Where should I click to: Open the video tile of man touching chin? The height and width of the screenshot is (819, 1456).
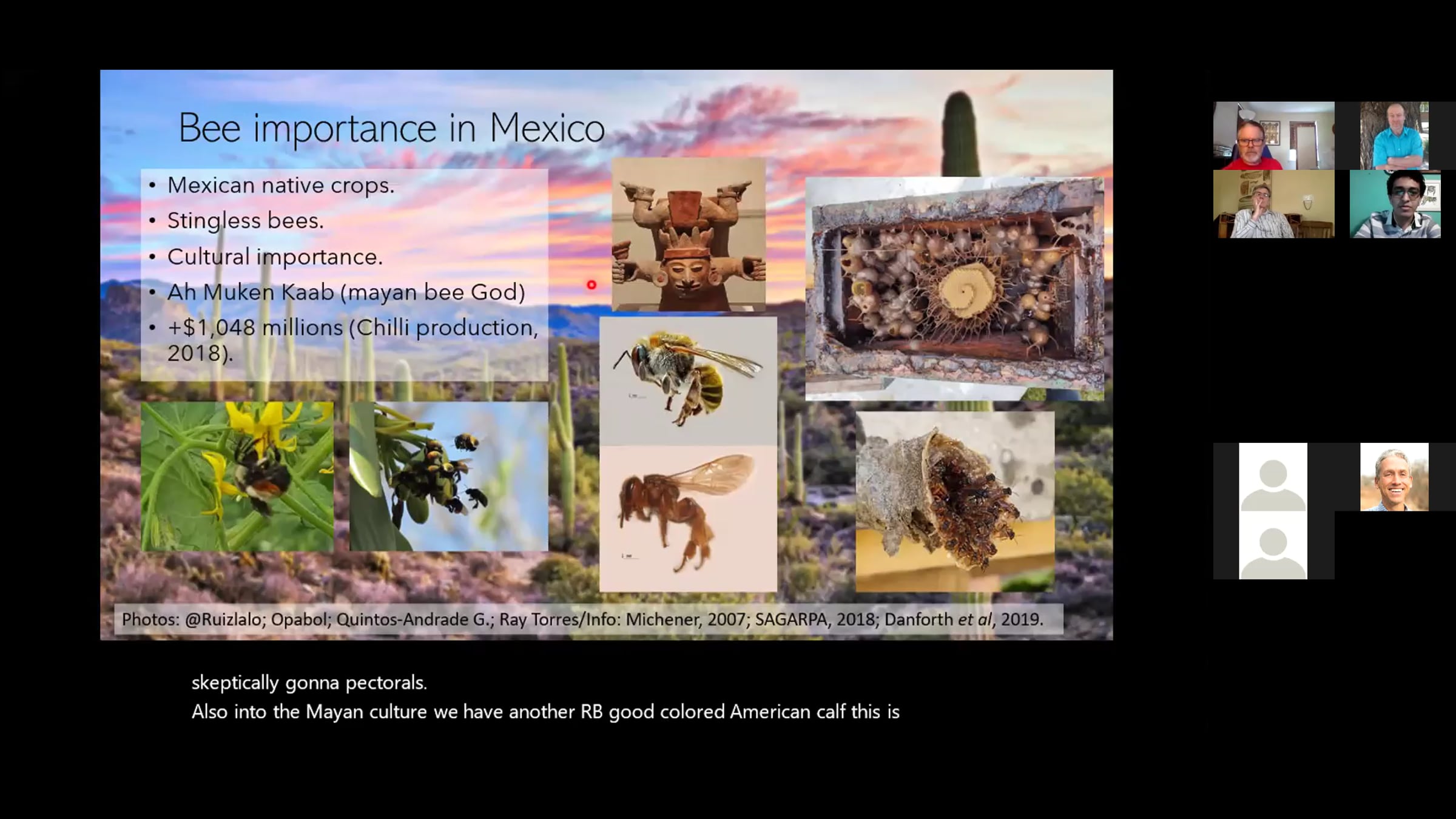point(1273,204)
